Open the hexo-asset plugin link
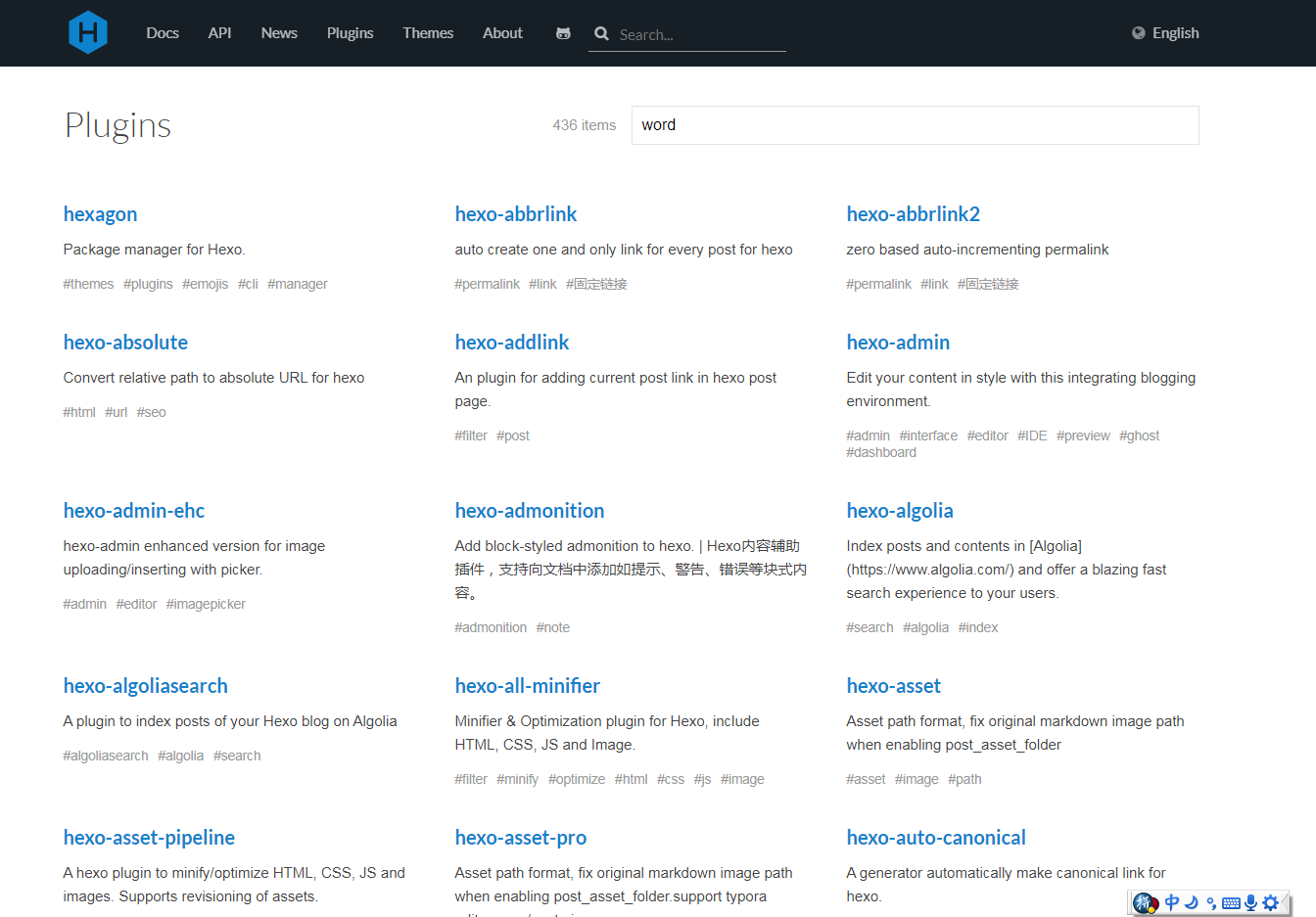1316x917 pixels. 894,686
